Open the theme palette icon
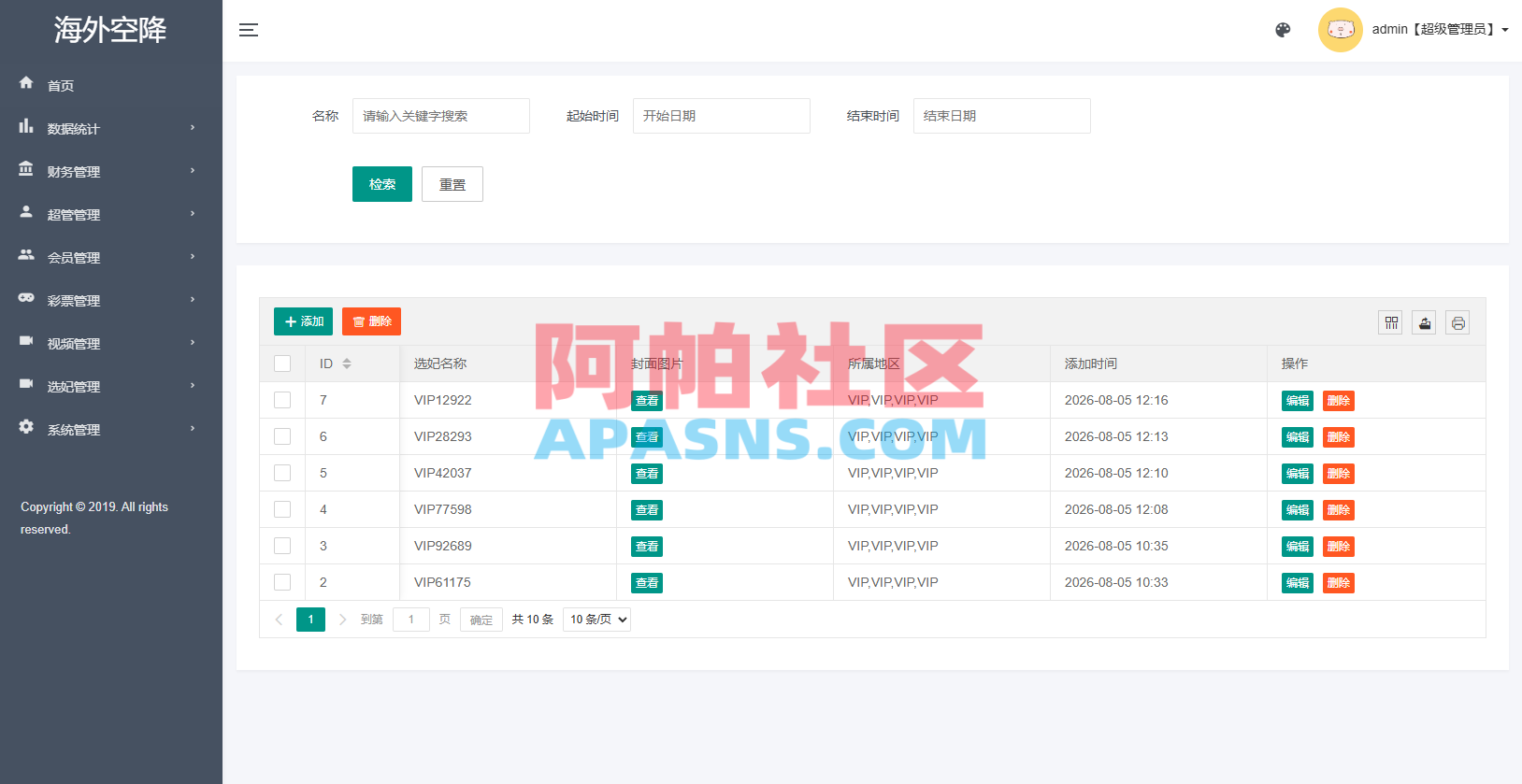Viewport: 1522px width, 784px height. [x=1283, y=30]
